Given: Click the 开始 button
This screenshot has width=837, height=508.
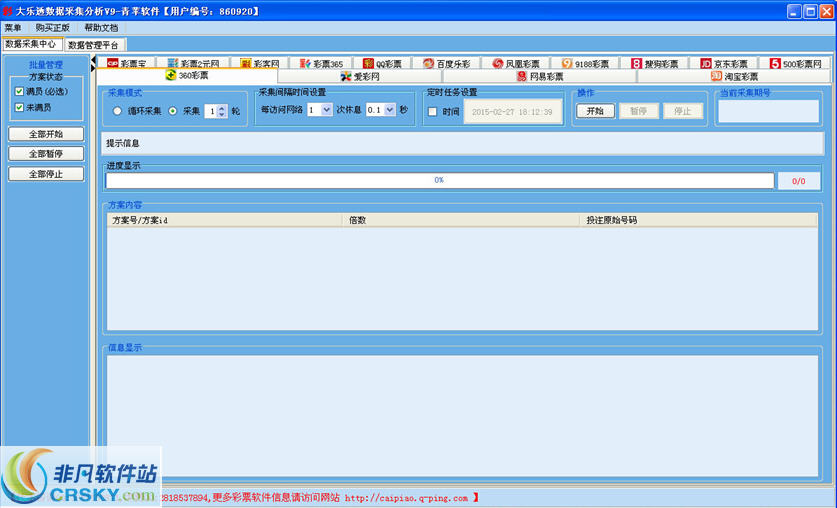Looking at the screenshot, I should click(595, 111).
